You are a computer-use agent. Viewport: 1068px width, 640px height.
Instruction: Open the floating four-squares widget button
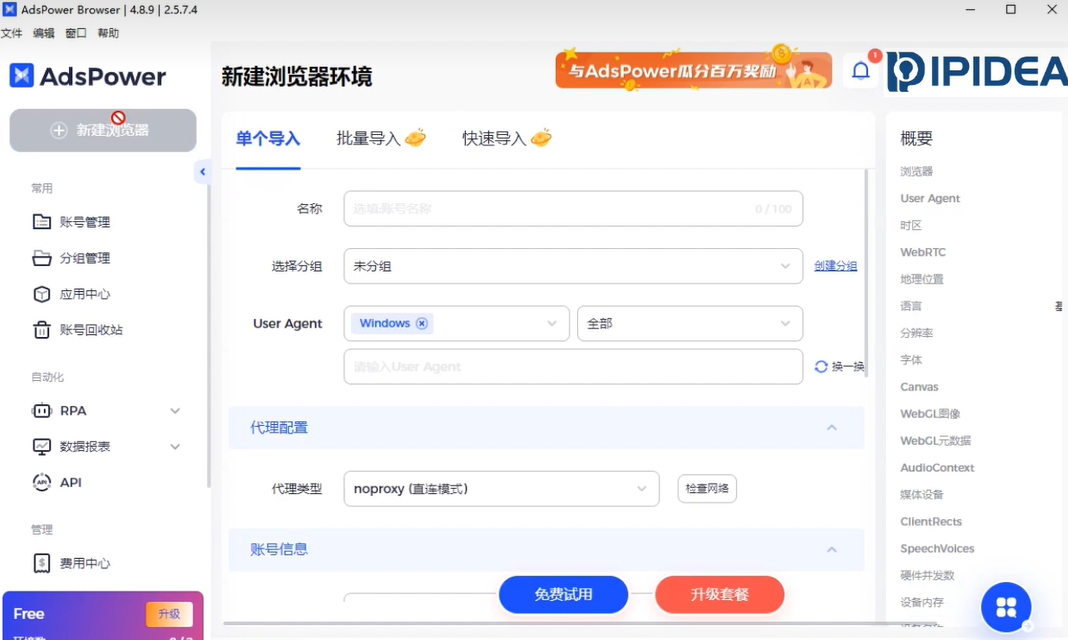pyautogui.click(x=1006, y=607)
